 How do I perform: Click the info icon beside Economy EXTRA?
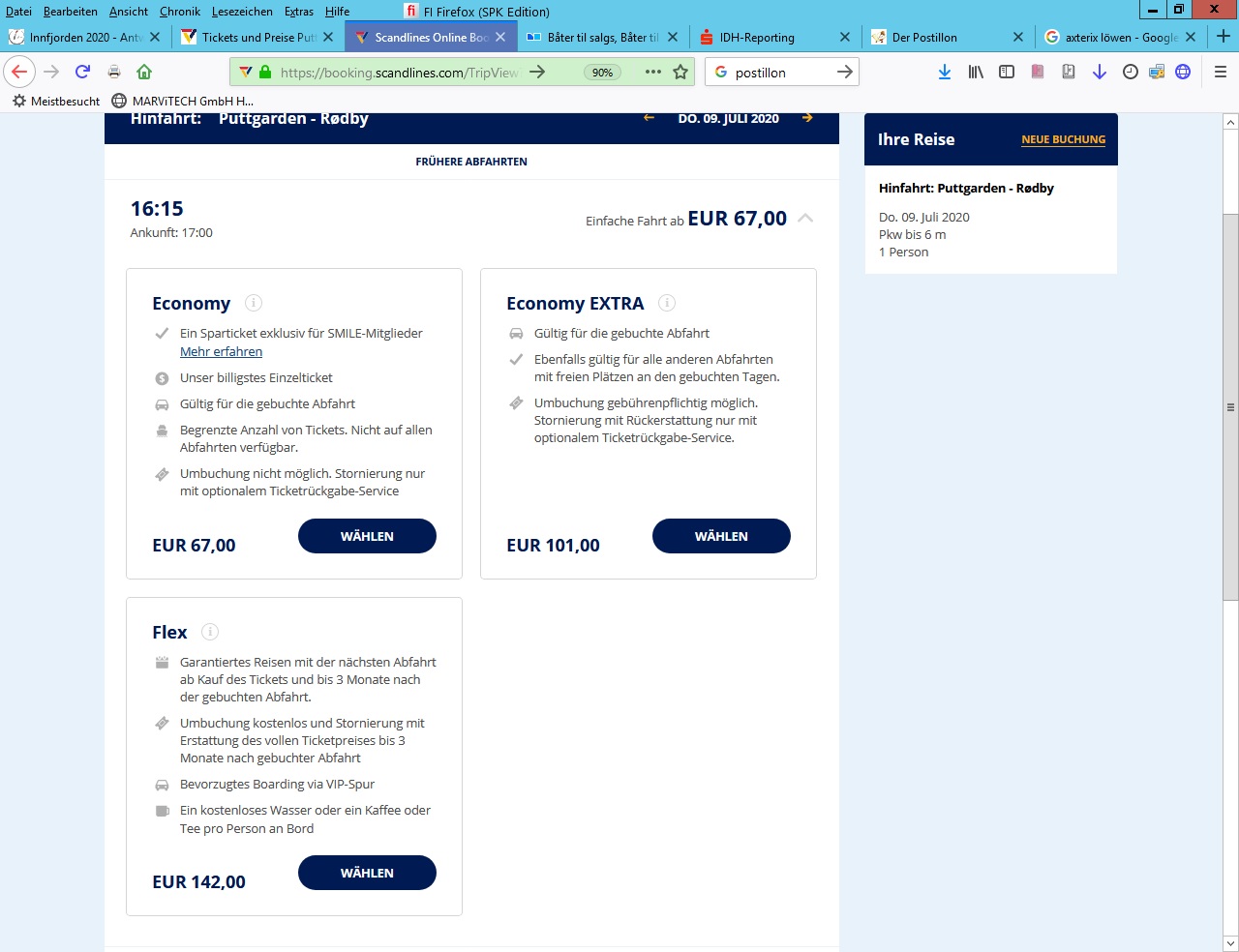click(x=667, y=303)
